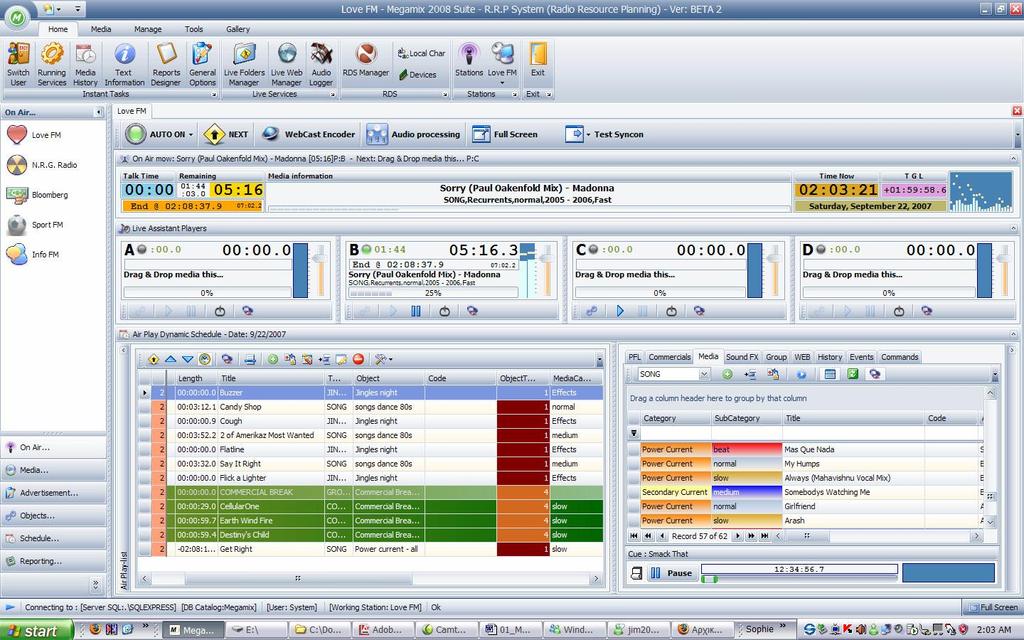Image resolution: width=1024 pixels, height=640 pixels.
Task: Click the Title column header in playlist
Action: click(270, 378)
